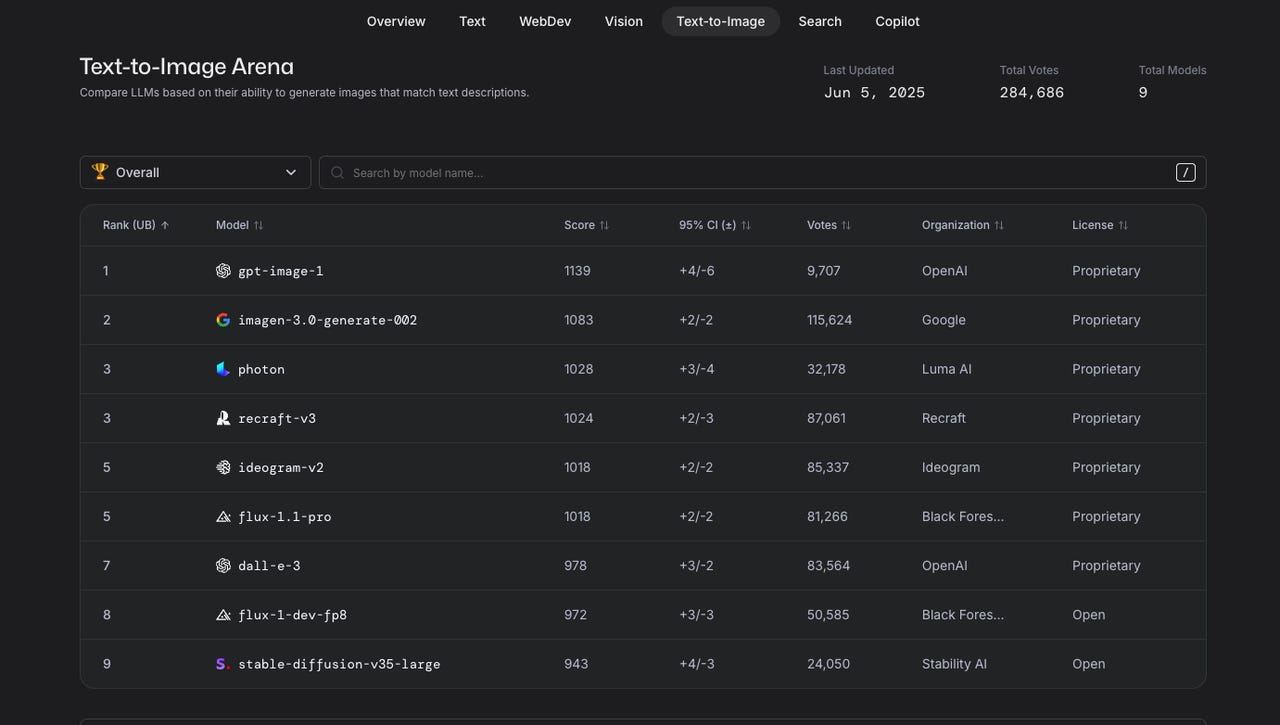The height and width of the screenshot is (725, 1280).
Task: Click the organization cell Luma AI
Action: click(947, 369)
